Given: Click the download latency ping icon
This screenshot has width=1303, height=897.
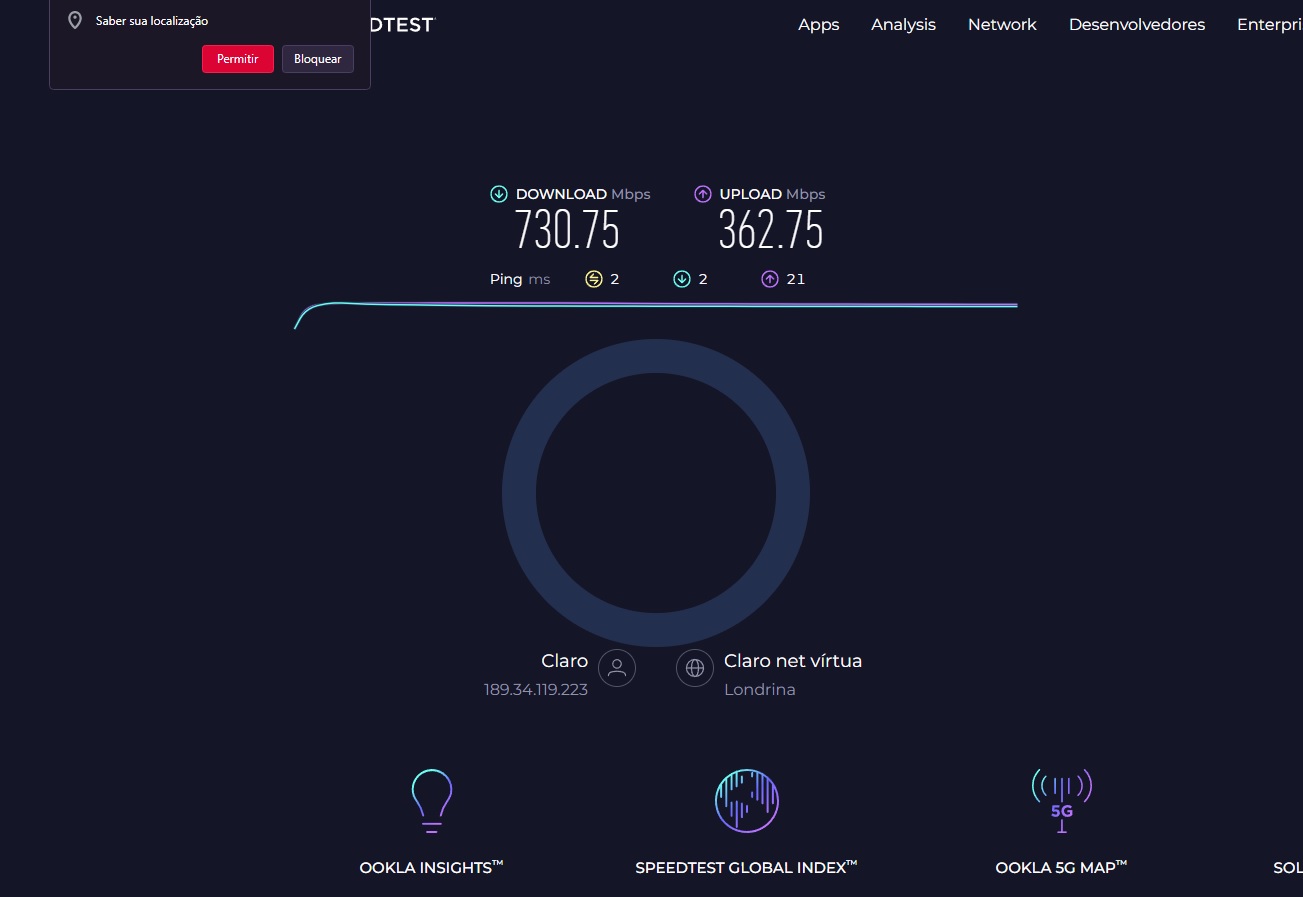Looking at the screenshot, I should point(682,279).
